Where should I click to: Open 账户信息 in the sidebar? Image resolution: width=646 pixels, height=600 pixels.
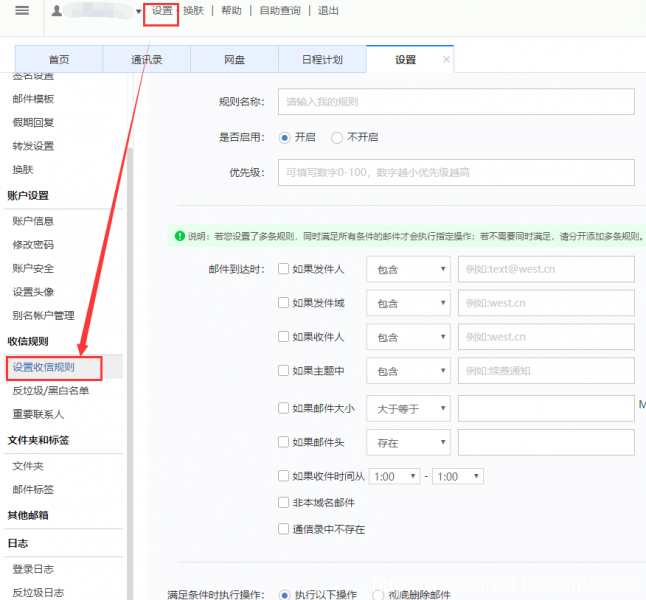click(33, 221)
